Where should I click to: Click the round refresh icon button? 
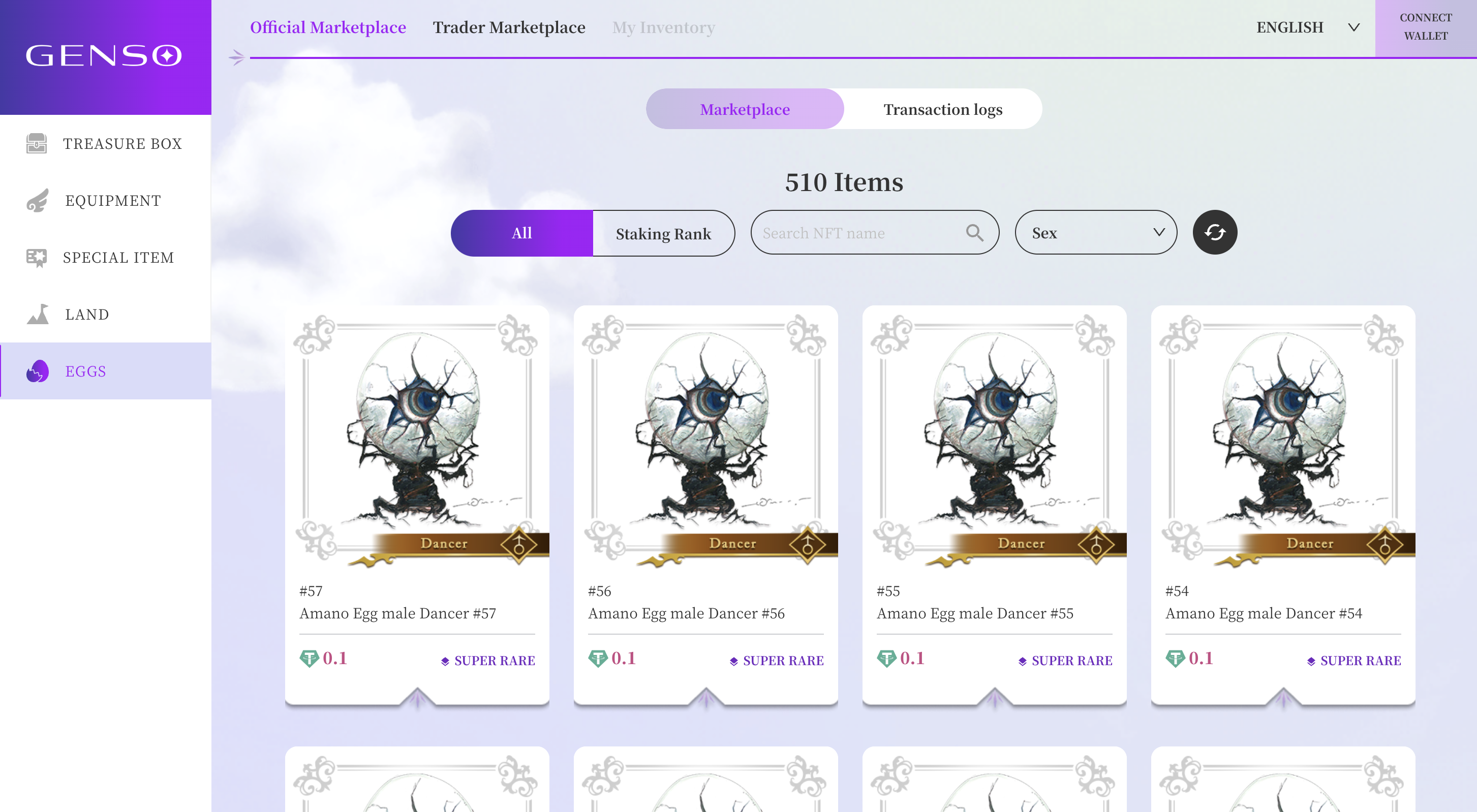pyautogui.click(x=1215, y=233)
